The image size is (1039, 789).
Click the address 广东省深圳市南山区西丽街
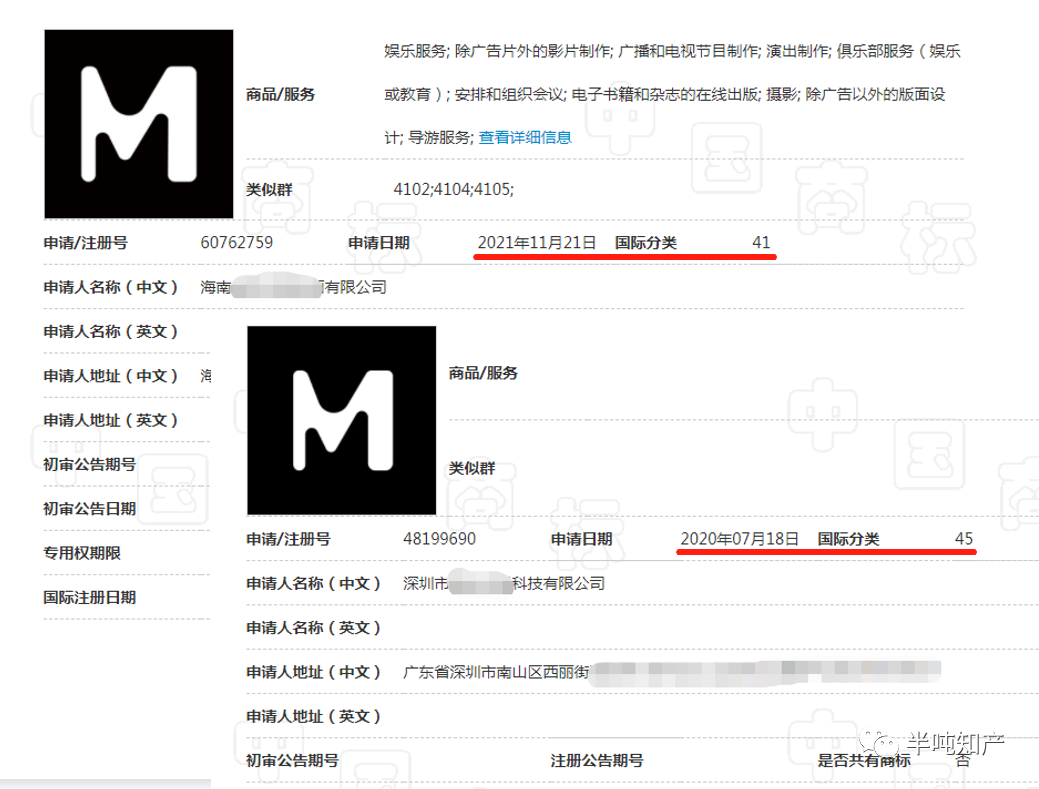pos(496,672)
